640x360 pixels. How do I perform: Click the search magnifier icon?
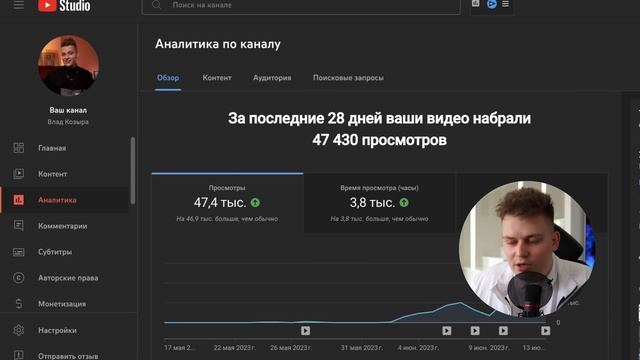[156, 5]
